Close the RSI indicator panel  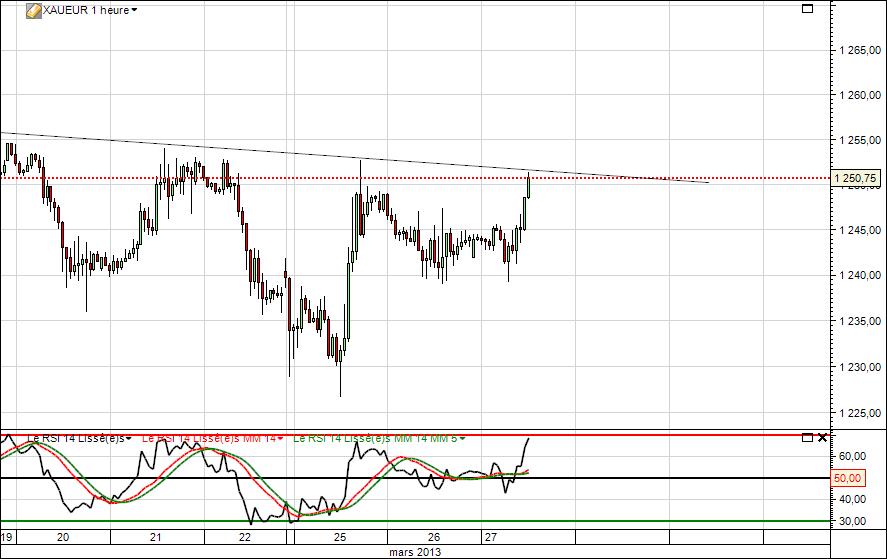click(822, 437)
